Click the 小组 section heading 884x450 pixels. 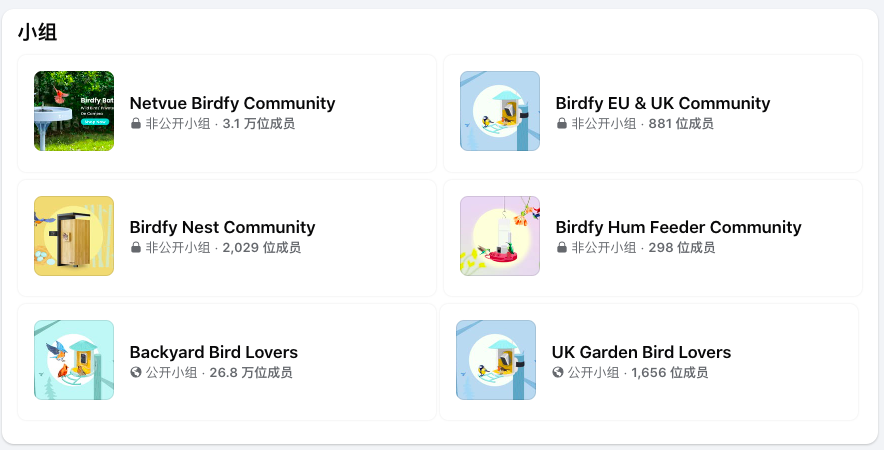coord(37,32)
